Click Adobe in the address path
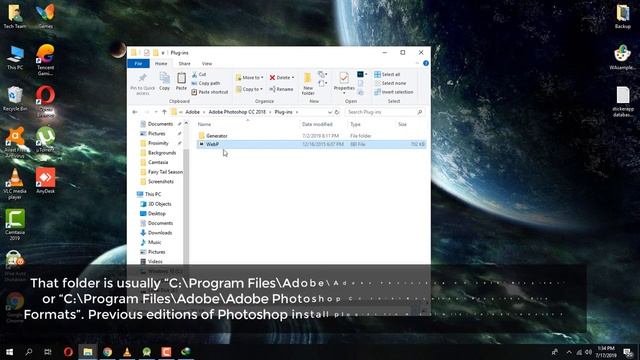The height and width of the screenshot is (360, 640). [x=193, y=112]
